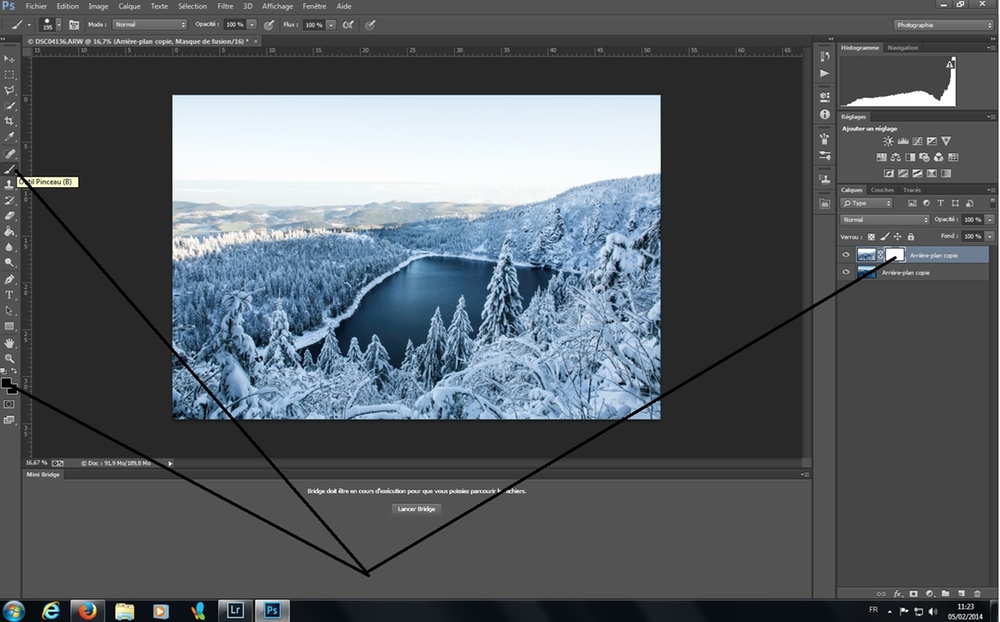Open the Calque menu
This screenshot has height=622, width=1000.
129,6
